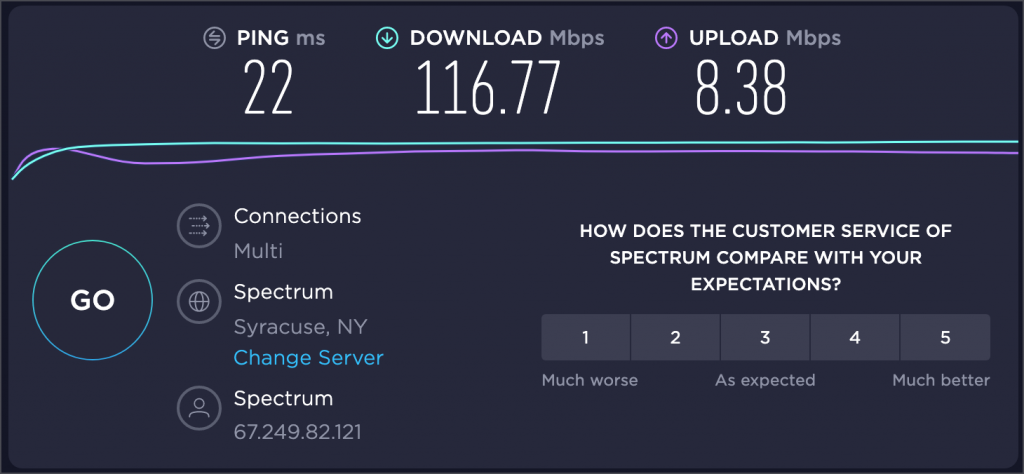
Task: Click the ping value 22
Action: point(268,87)
